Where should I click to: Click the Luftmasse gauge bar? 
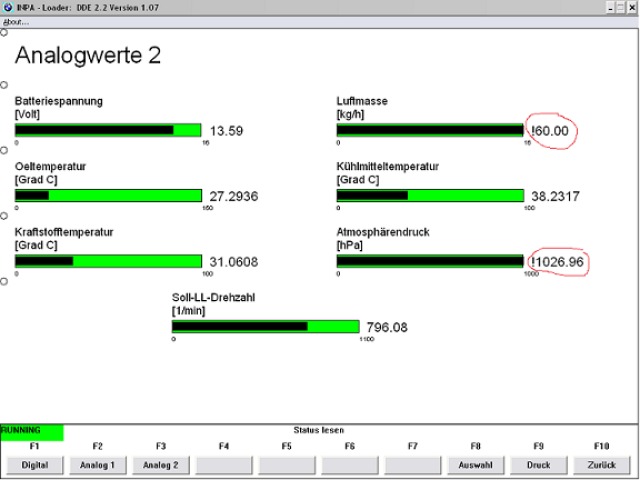point(430,130)
